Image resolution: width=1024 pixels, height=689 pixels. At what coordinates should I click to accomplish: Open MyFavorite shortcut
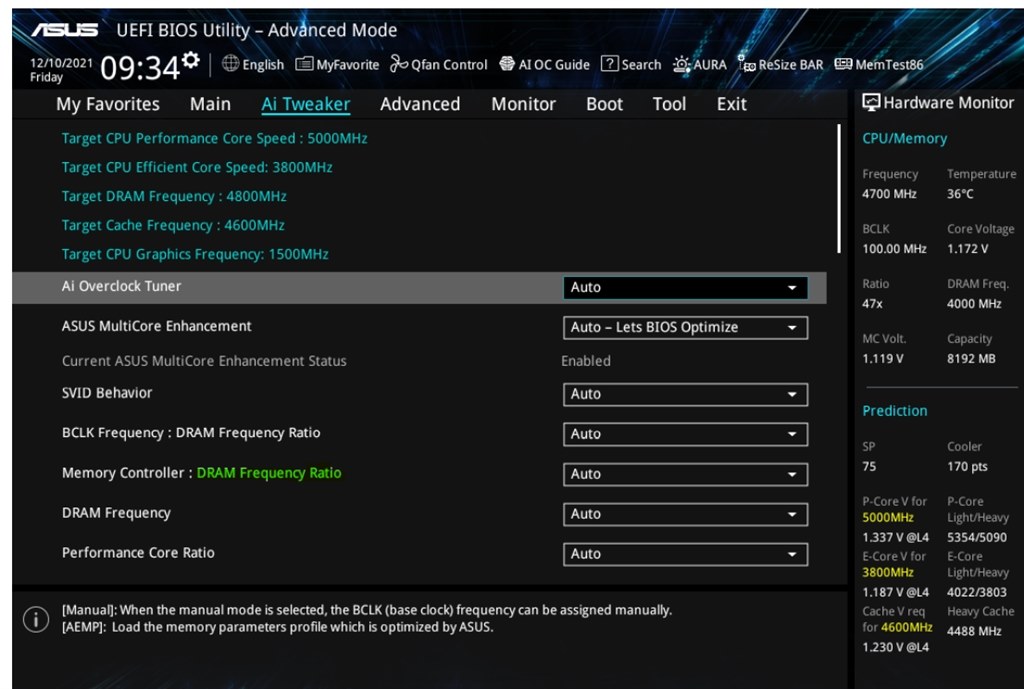coord(337,64)
